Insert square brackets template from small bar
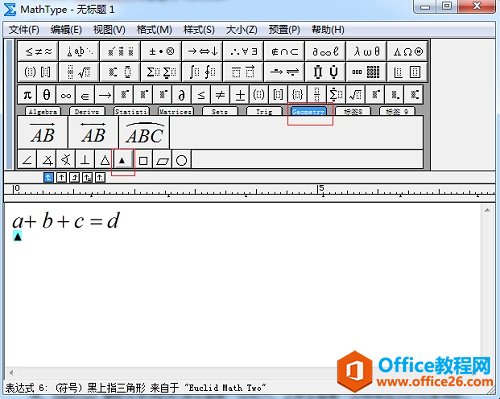 [278, 95]
